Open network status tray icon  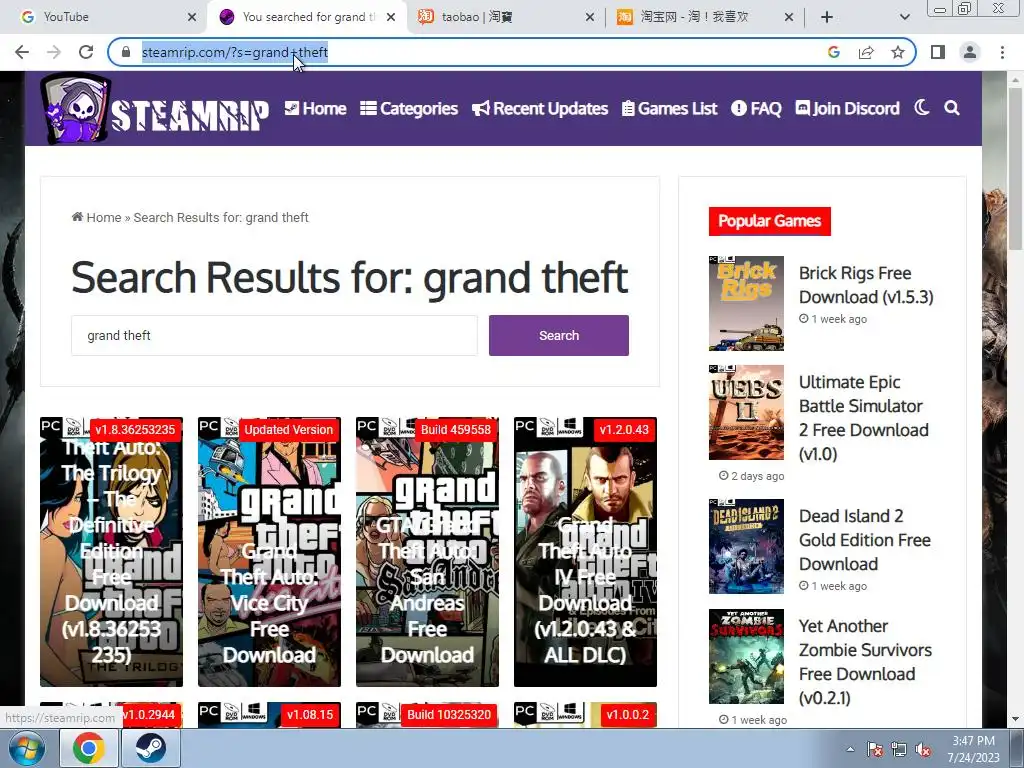click(899, 749)
